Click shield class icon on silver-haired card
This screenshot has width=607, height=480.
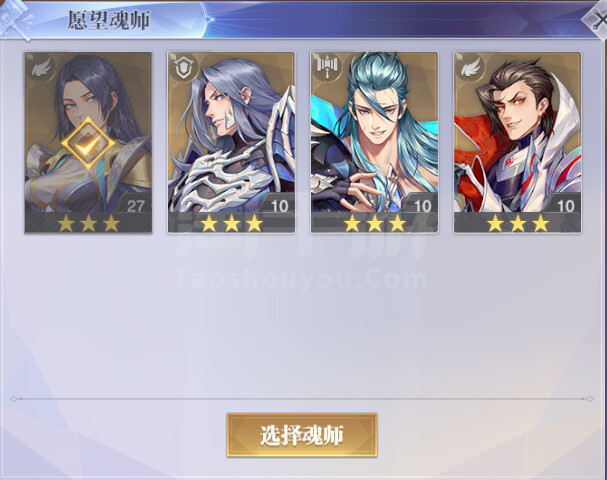tap(184, 69)
